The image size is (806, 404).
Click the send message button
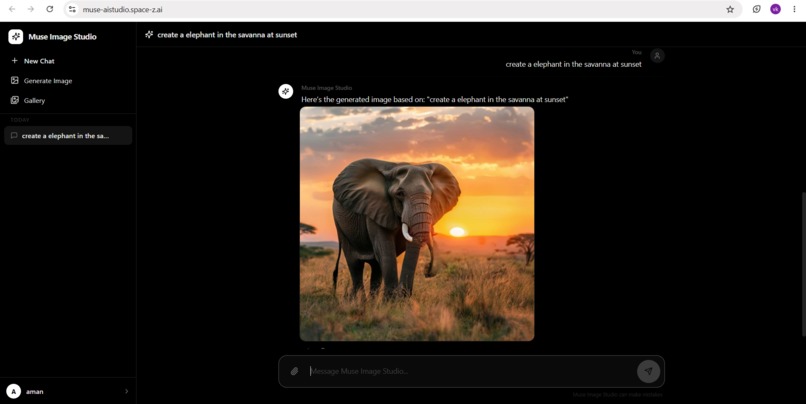click(648, 371)
